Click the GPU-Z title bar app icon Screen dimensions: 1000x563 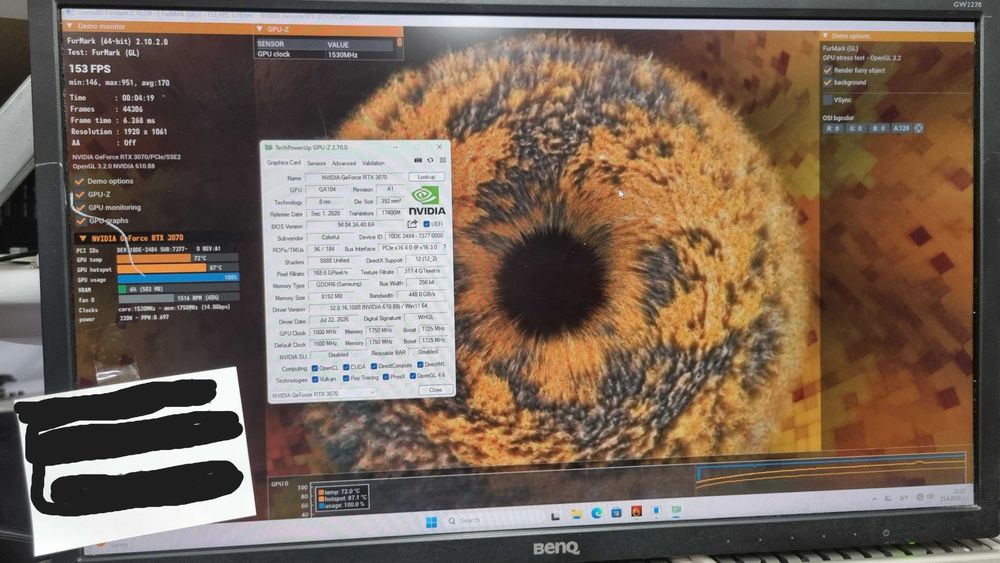[268, 147]
